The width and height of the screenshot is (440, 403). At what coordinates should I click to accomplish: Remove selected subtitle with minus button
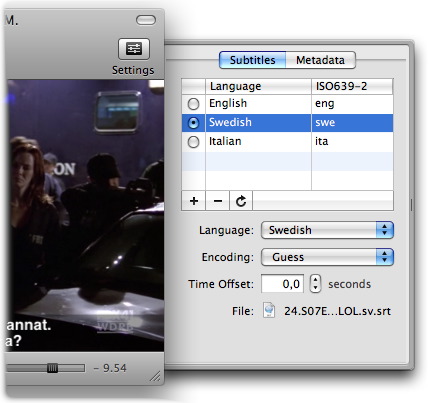click(x=218, y=201)
